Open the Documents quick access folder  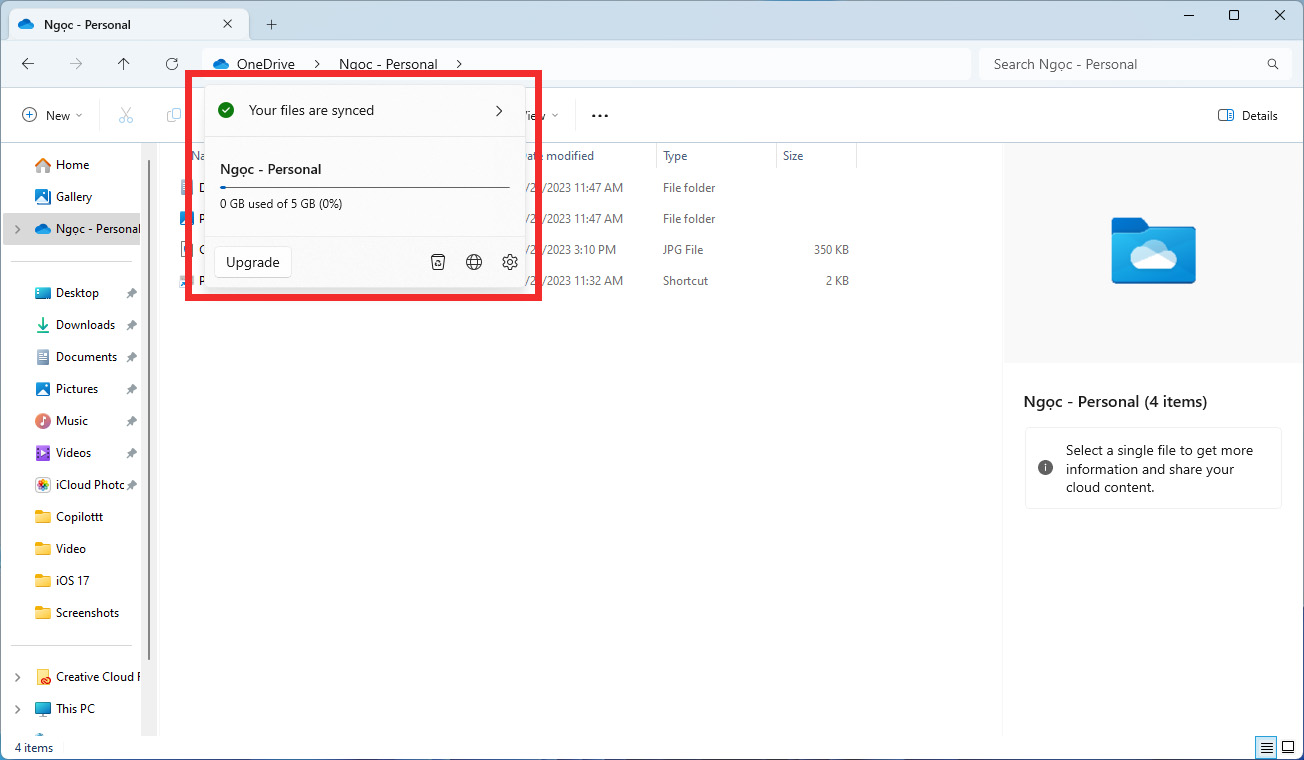[86, 357]
